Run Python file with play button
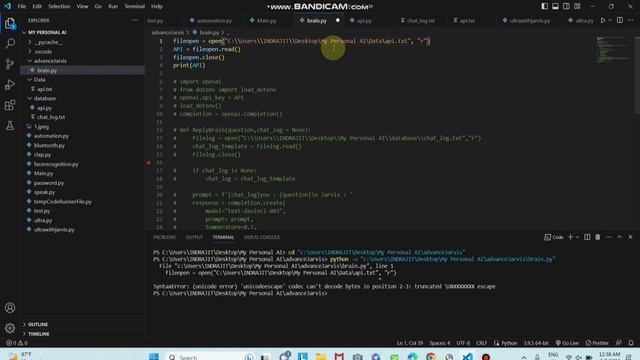The width and height of the screenshot is (640, 360). (602, 20)
